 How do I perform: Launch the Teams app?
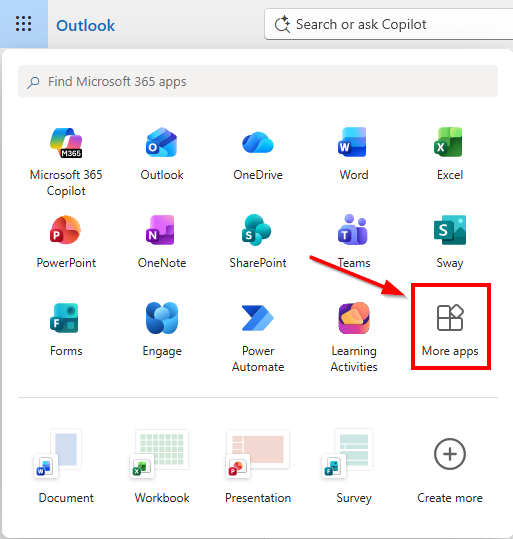pyautogui.click(x=354, y=242)
